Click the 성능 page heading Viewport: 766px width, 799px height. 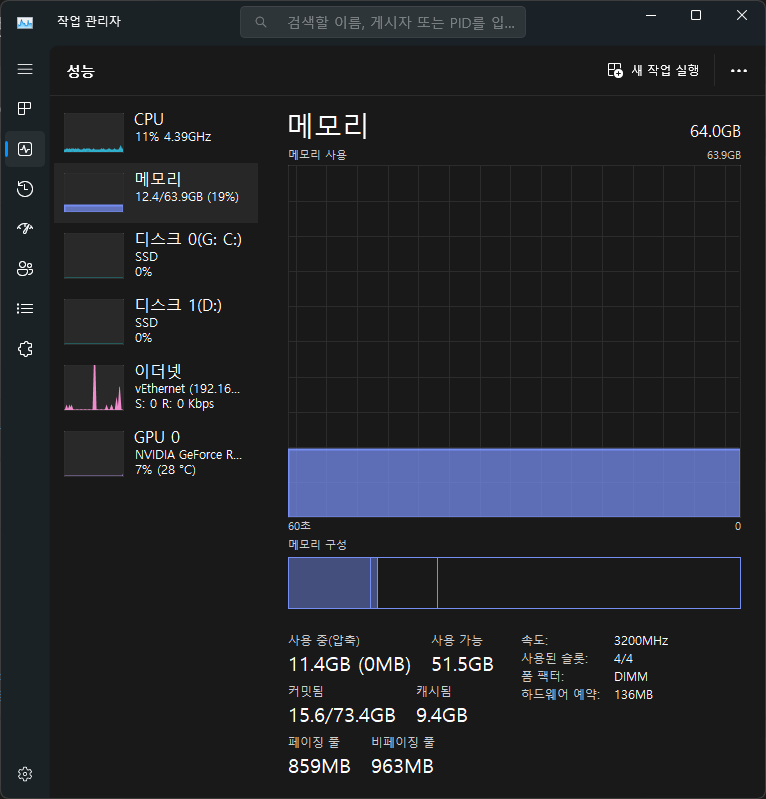81,71
